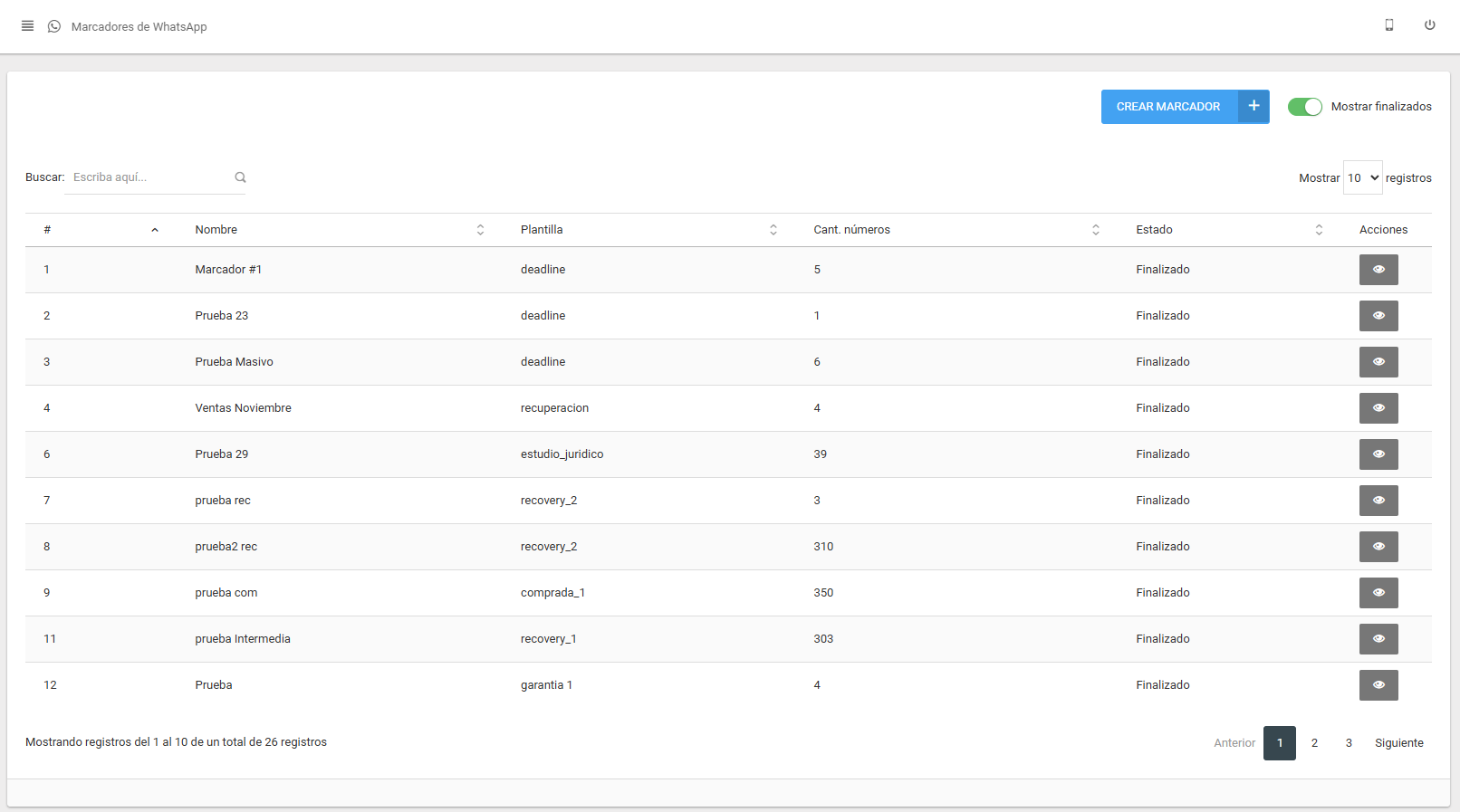
Task: Click the mobile device icon in header
Action: (1388, 25)
